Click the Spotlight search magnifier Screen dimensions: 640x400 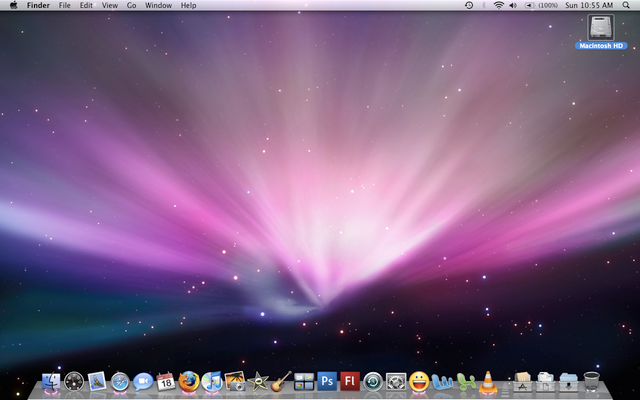click(628, 6)
